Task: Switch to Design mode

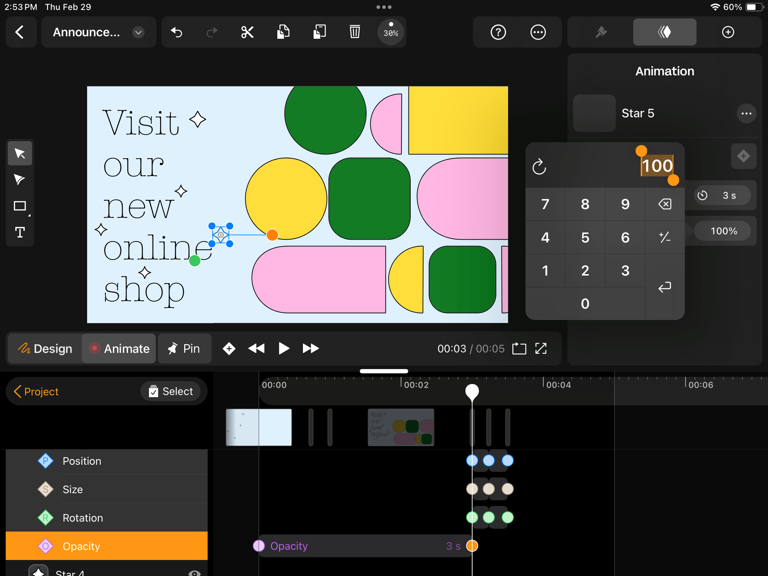Action: coord(45,349)
